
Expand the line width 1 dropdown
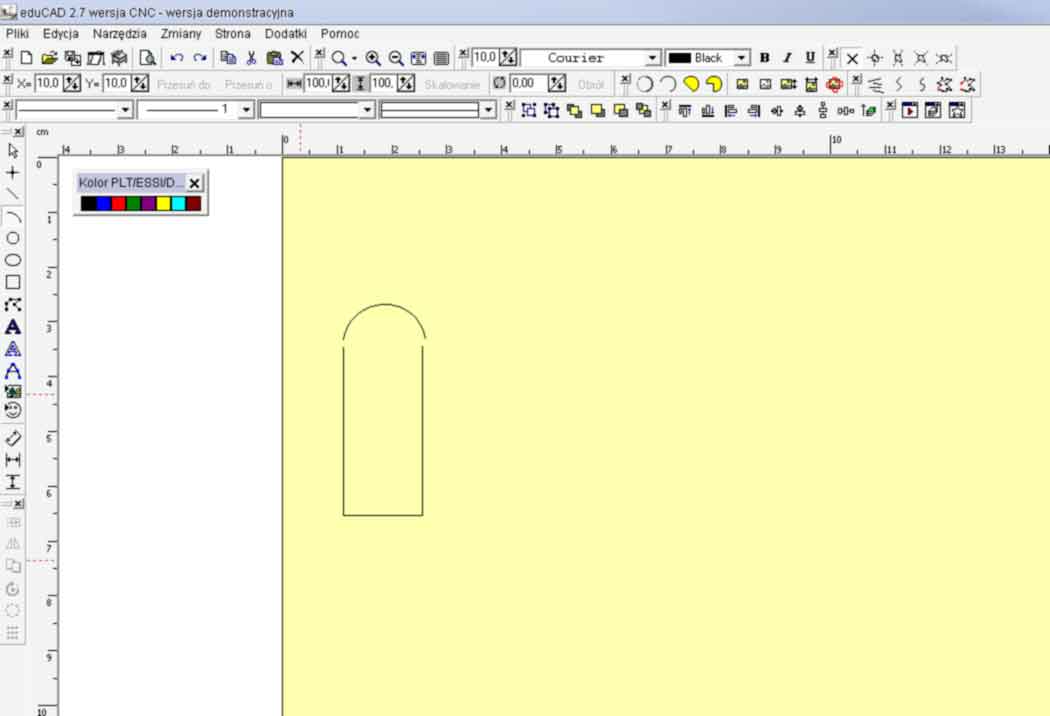(x=246, y=110)
